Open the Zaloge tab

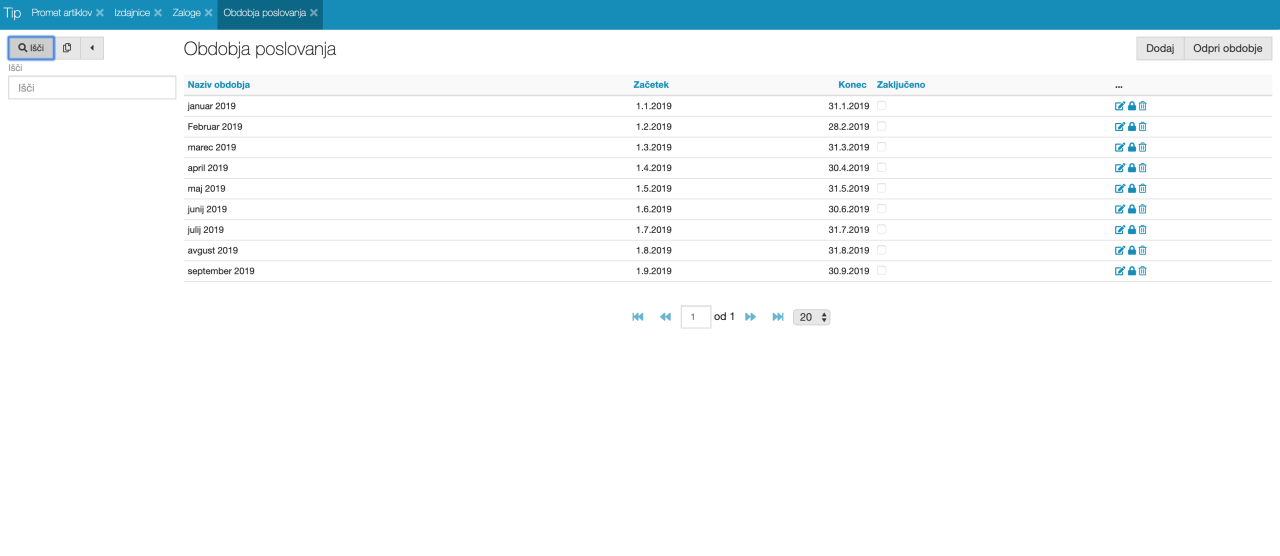(x=186, y=13)
